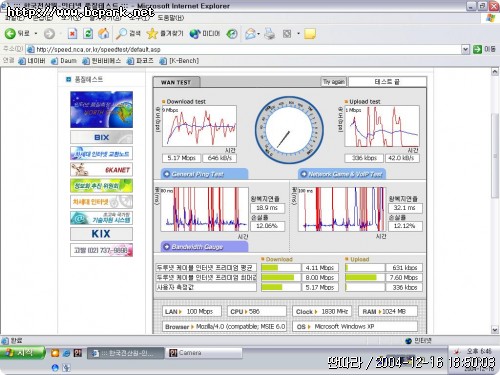Open the Camera taskbar window button
Image resolution: width=500 pixels, height=375 pixels.
(204, 353)
